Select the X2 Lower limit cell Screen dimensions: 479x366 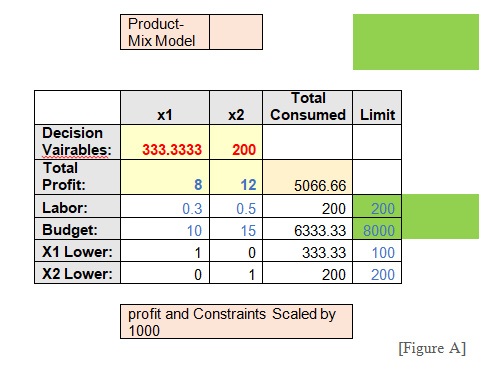tap(377, 273)
